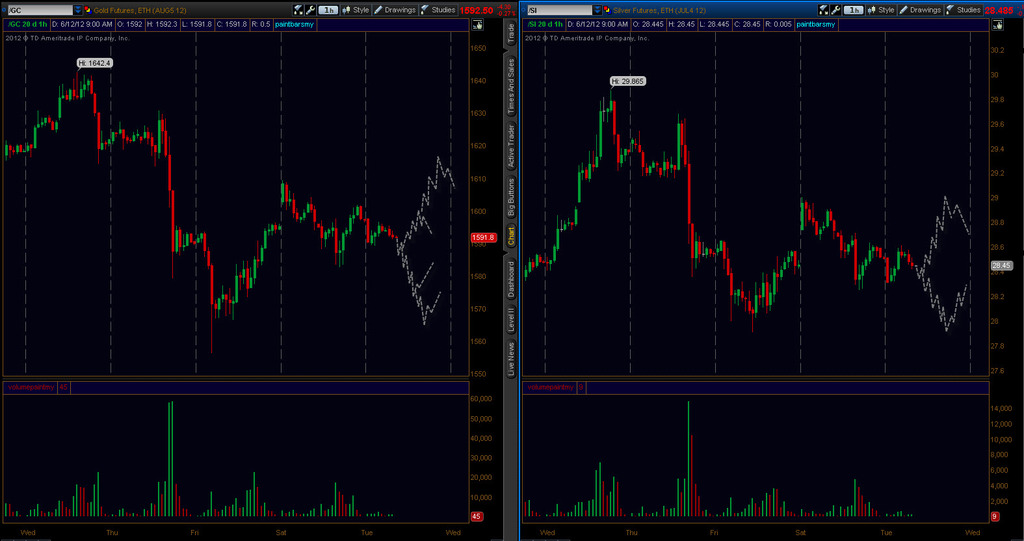This screenshot has height=541, width=1024.
Task: Click the 1h timeframe button on the Silver chart
Action: [854, 10]
